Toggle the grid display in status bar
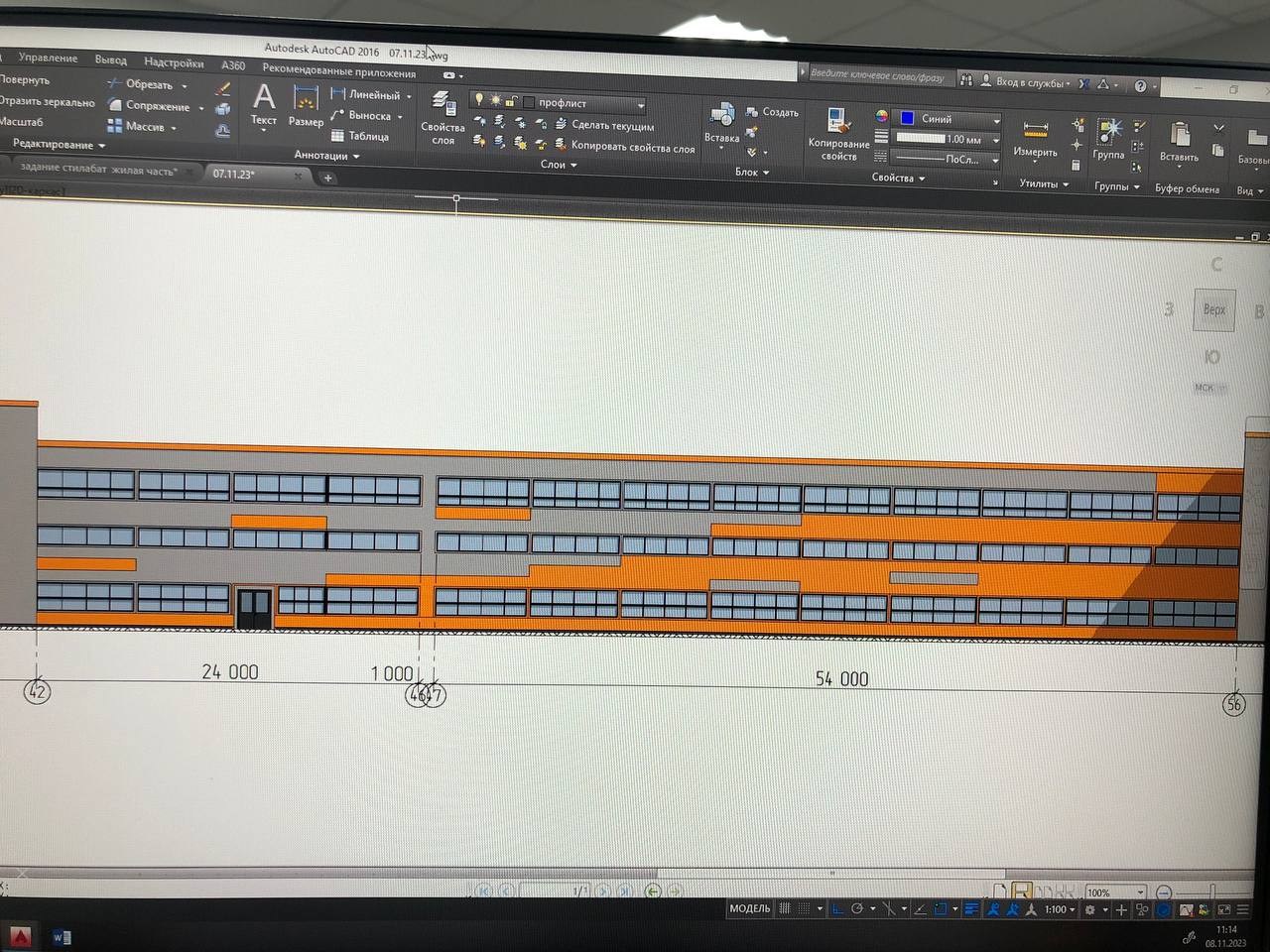 [785, 908]
